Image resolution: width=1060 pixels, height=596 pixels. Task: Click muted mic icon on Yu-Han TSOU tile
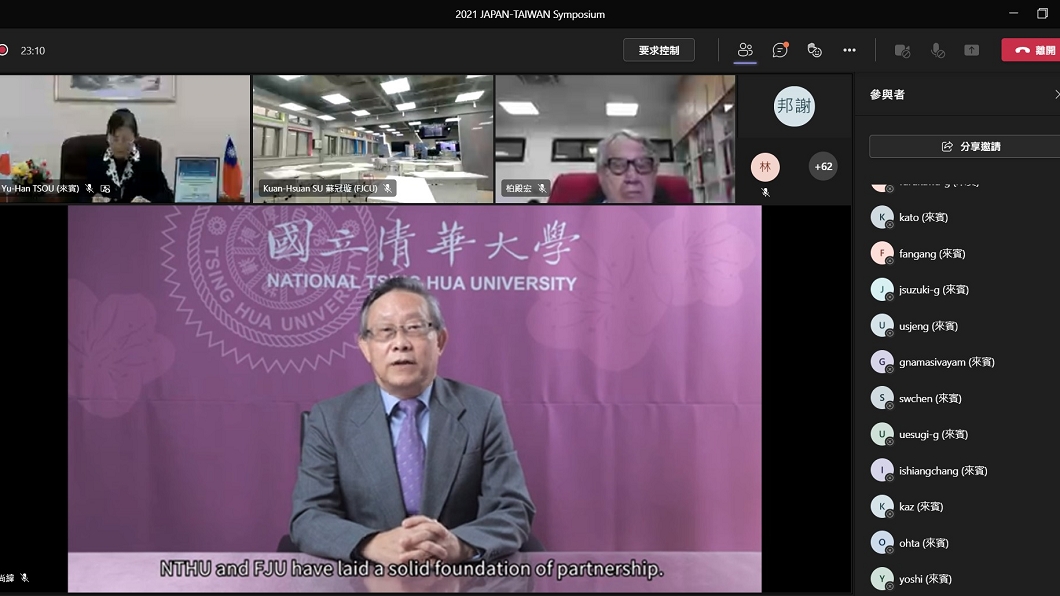tap(89, 189)
